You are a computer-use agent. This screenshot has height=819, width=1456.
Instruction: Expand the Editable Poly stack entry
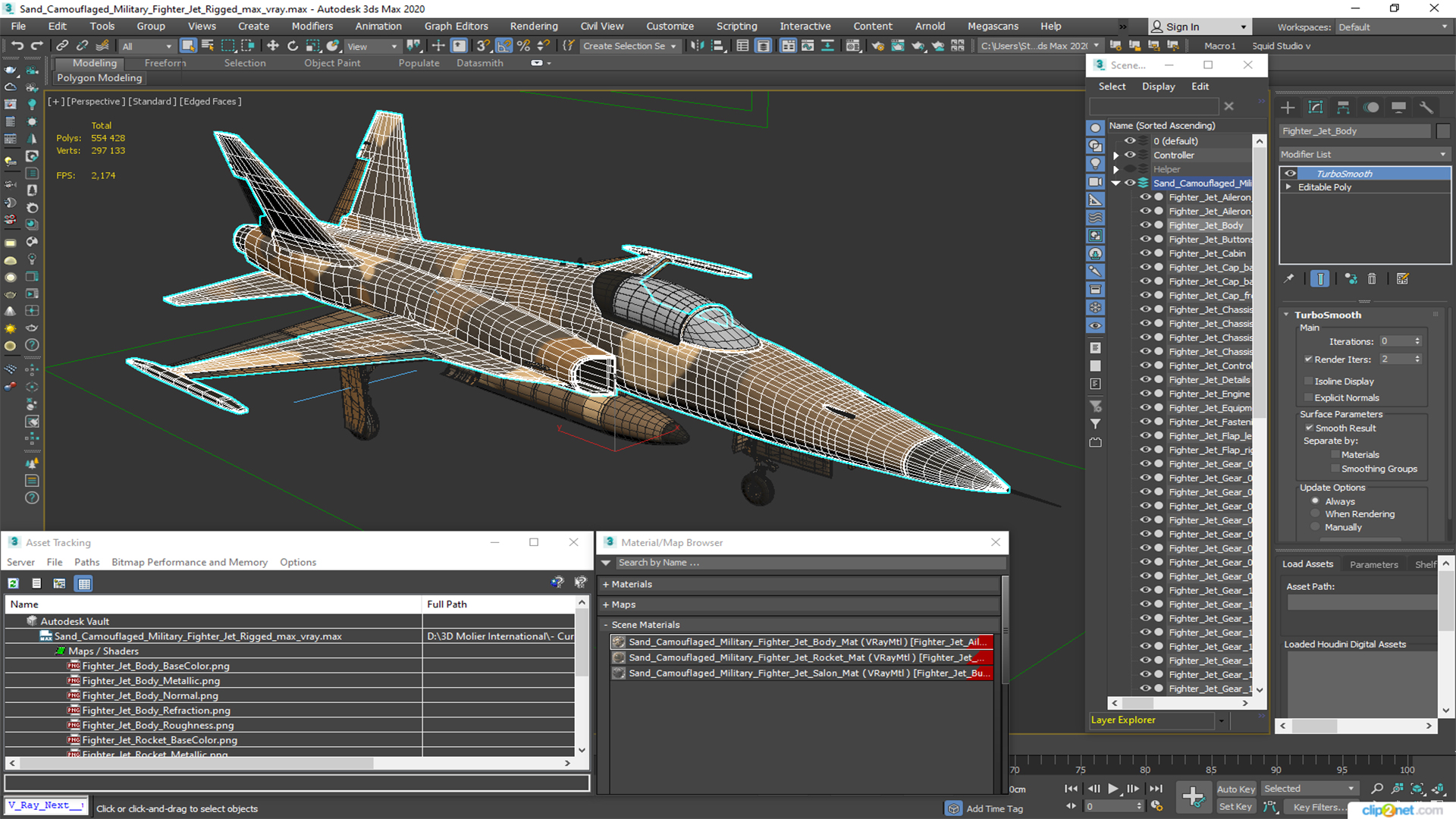pyautogui.click(x=1288, y=187)
